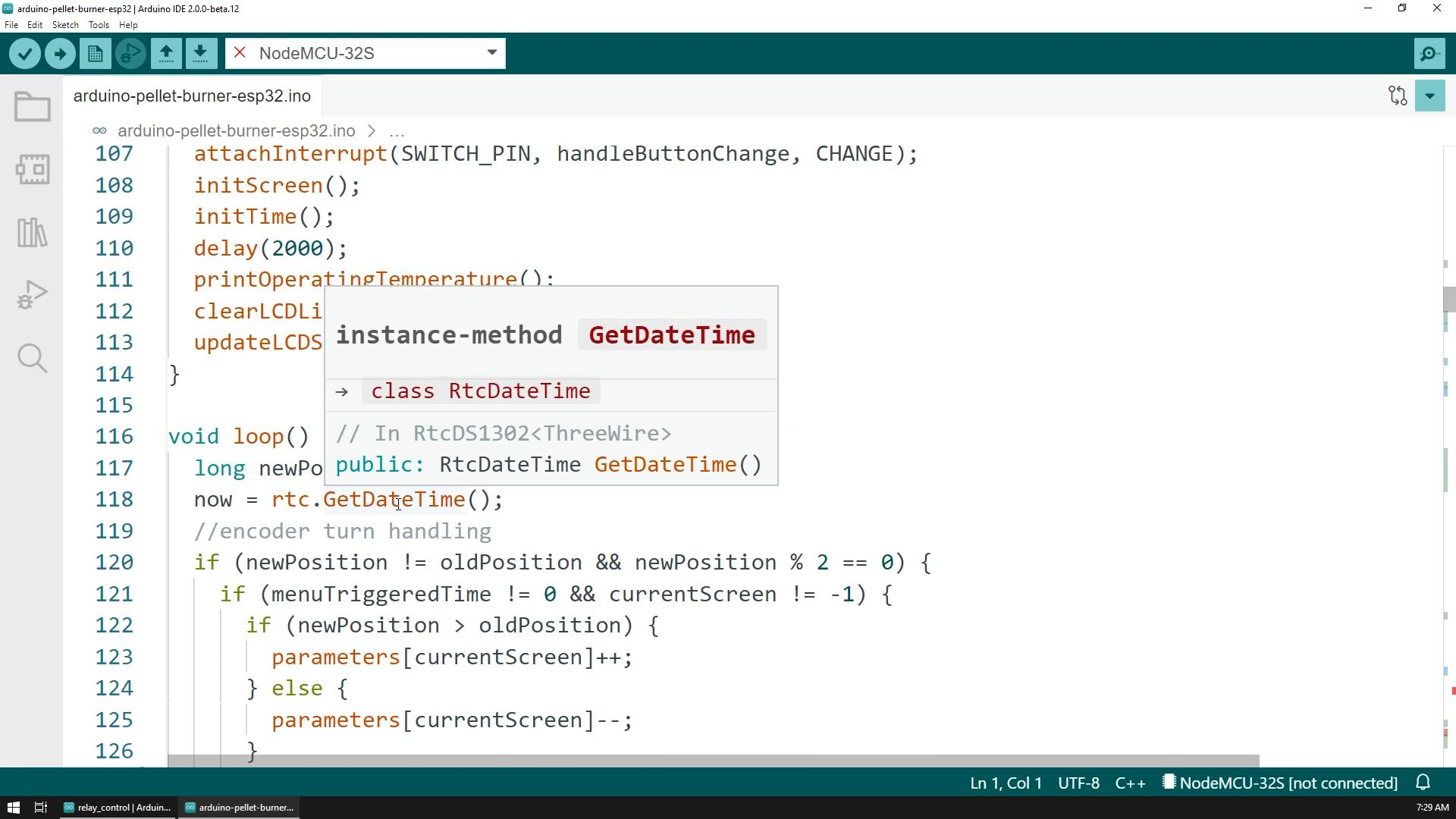This screenshot has height=819, width=1456.
Task: Click the //encoder turn handling comment
Action: (x=343, y=532)
